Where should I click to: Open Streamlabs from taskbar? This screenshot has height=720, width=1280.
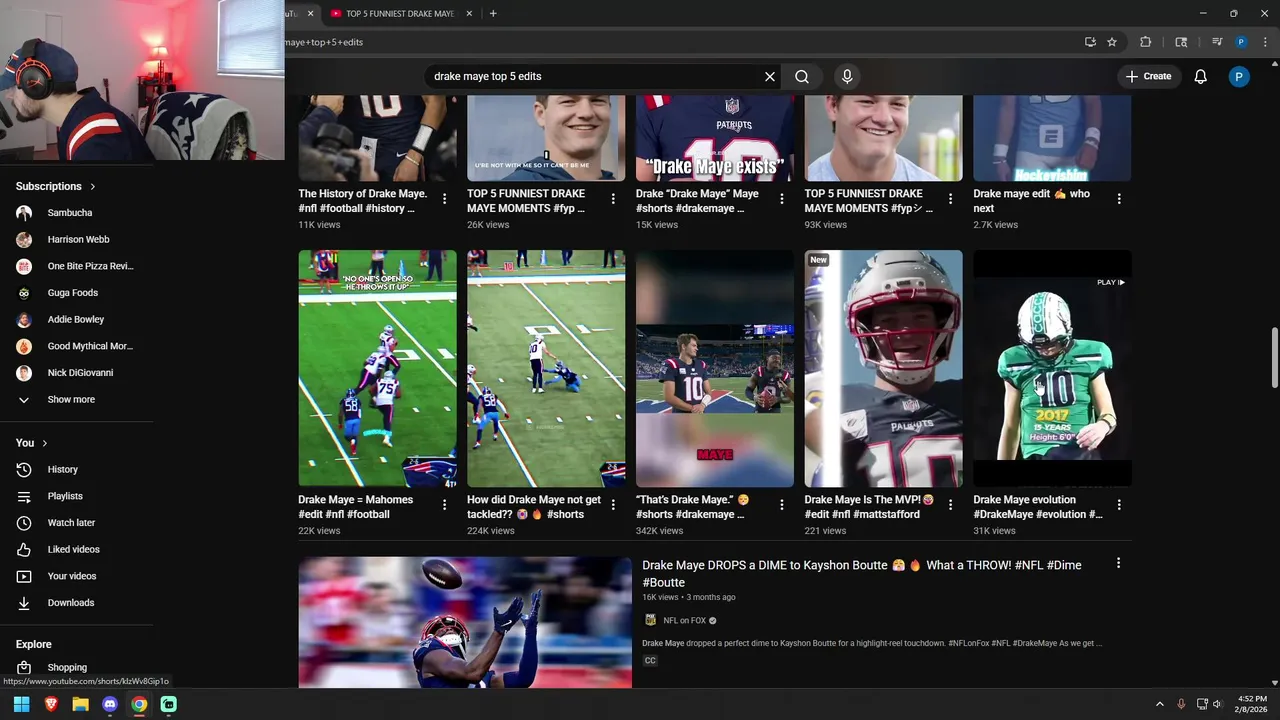tap(168, 704)
